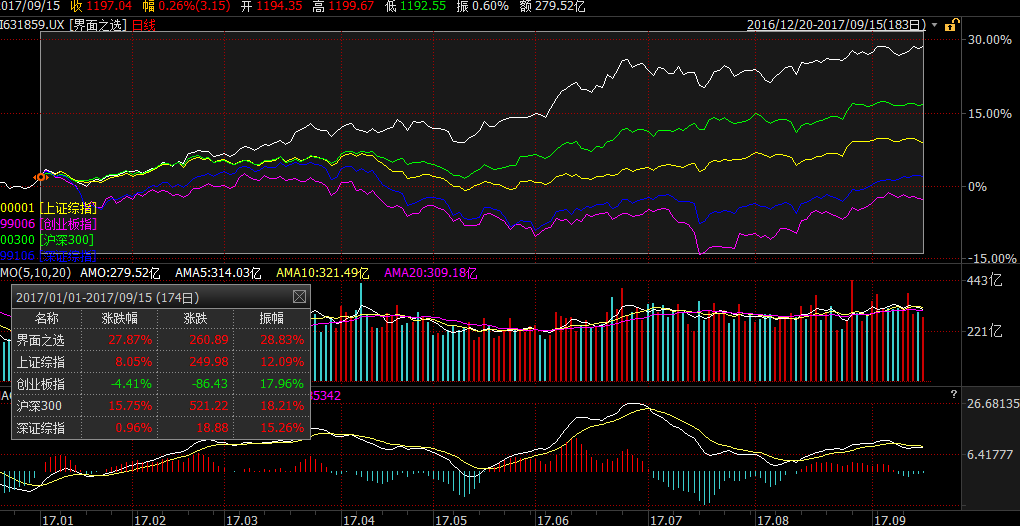Select the 界面之选 row name in table
Viewport: 1020px width, 526px height.
click(41, 340)
